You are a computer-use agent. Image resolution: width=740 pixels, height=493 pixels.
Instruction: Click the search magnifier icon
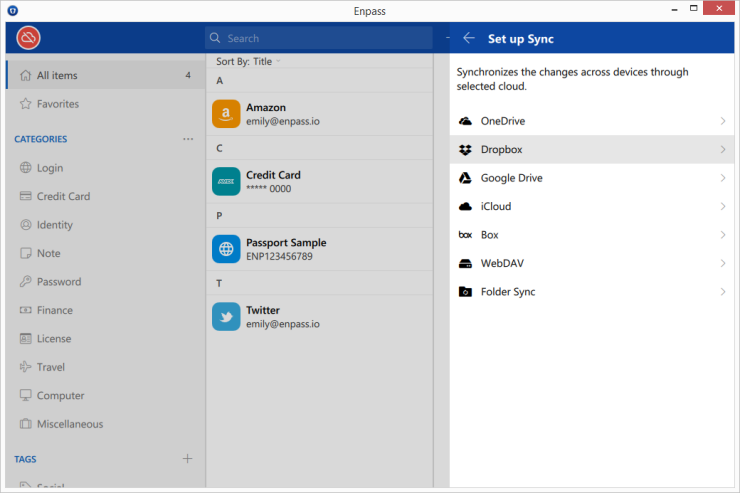coord(215,38)
